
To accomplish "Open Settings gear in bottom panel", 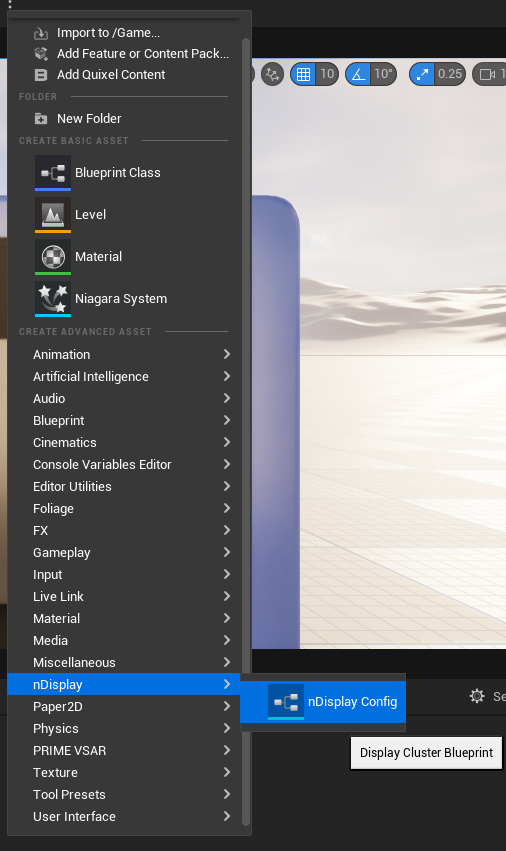I will coord(477,696).
